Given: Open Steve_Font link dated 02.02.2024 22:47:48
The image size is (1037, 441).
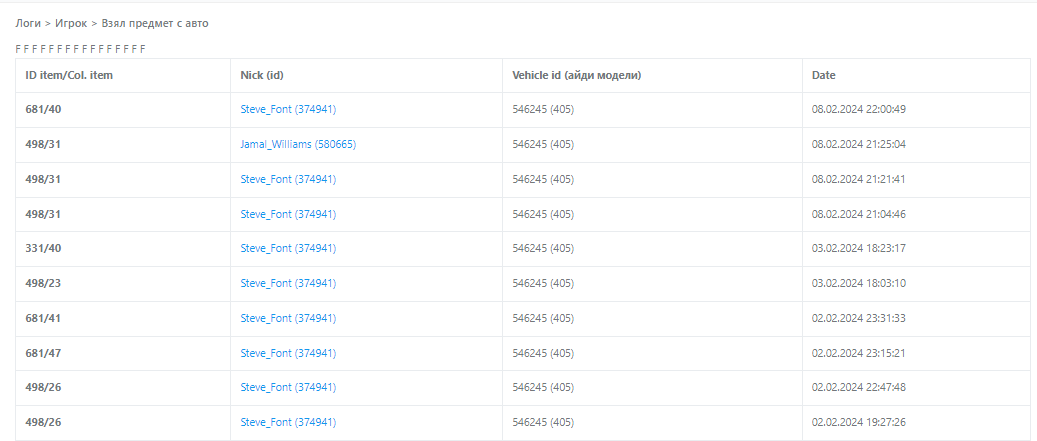Looking at the screenshot, I should tap(288, 387).
